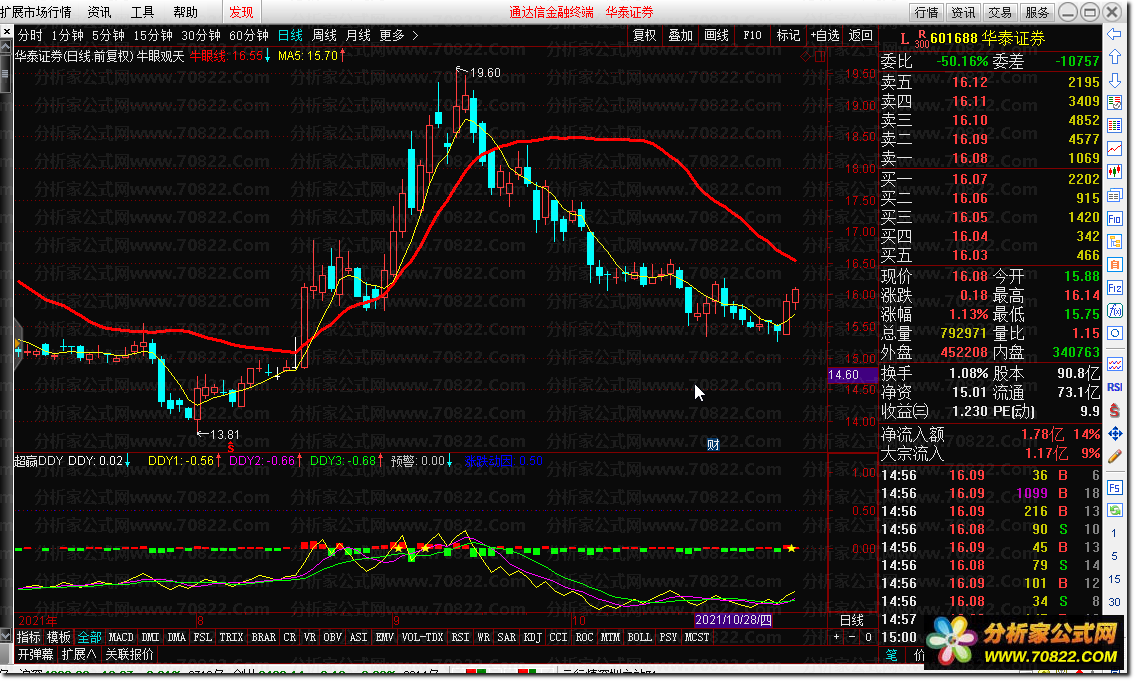Click the F12 sidebar icon
The image size is (1136, 681).
[x=1114, y=288]
